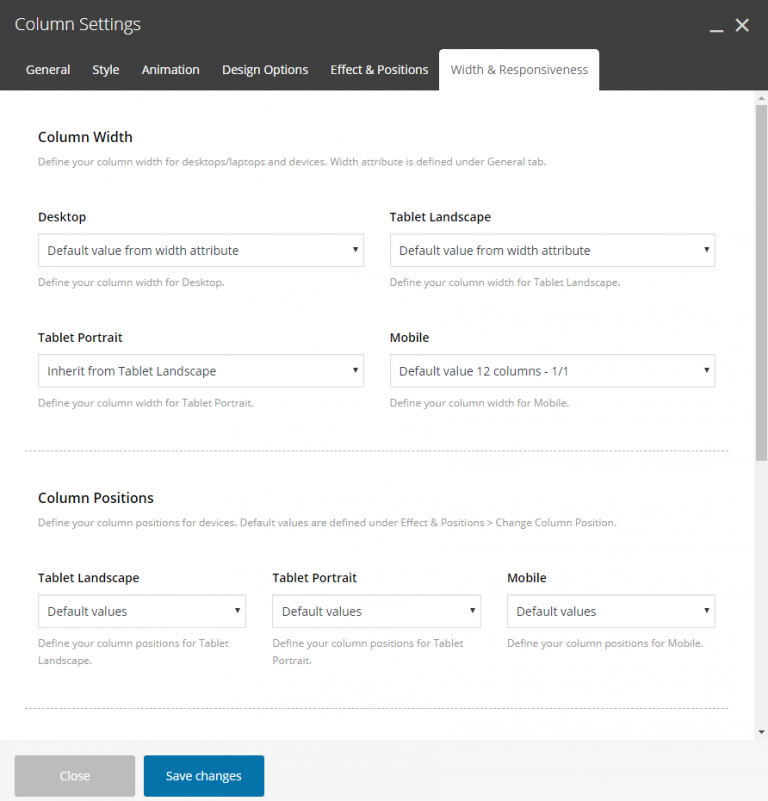Open the Style tab

pyautogui.click(x=106, y=70)
